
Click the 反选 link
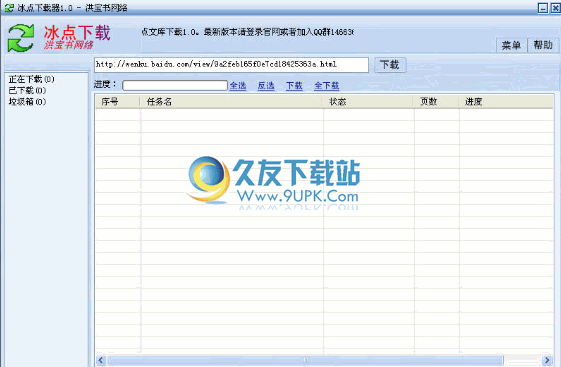click(x=266, y=85)
